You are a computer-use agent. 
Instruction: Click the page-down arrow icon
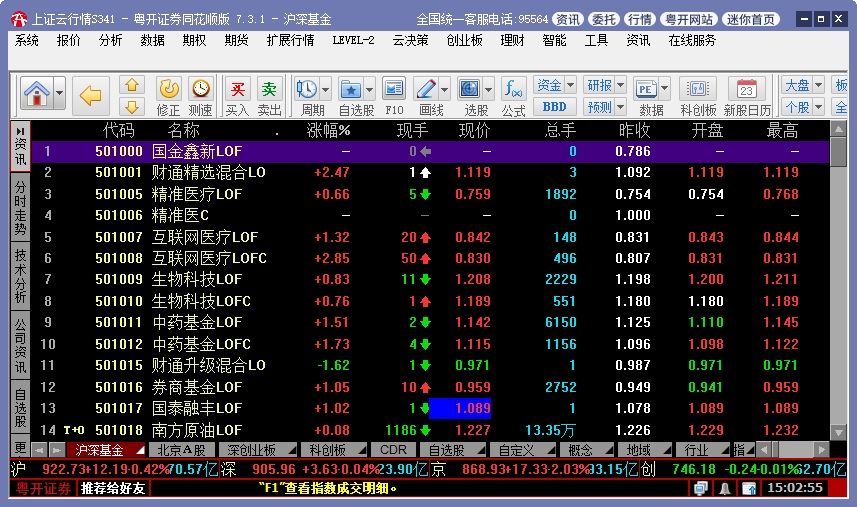pyautogui.click(x=132, y=106)
